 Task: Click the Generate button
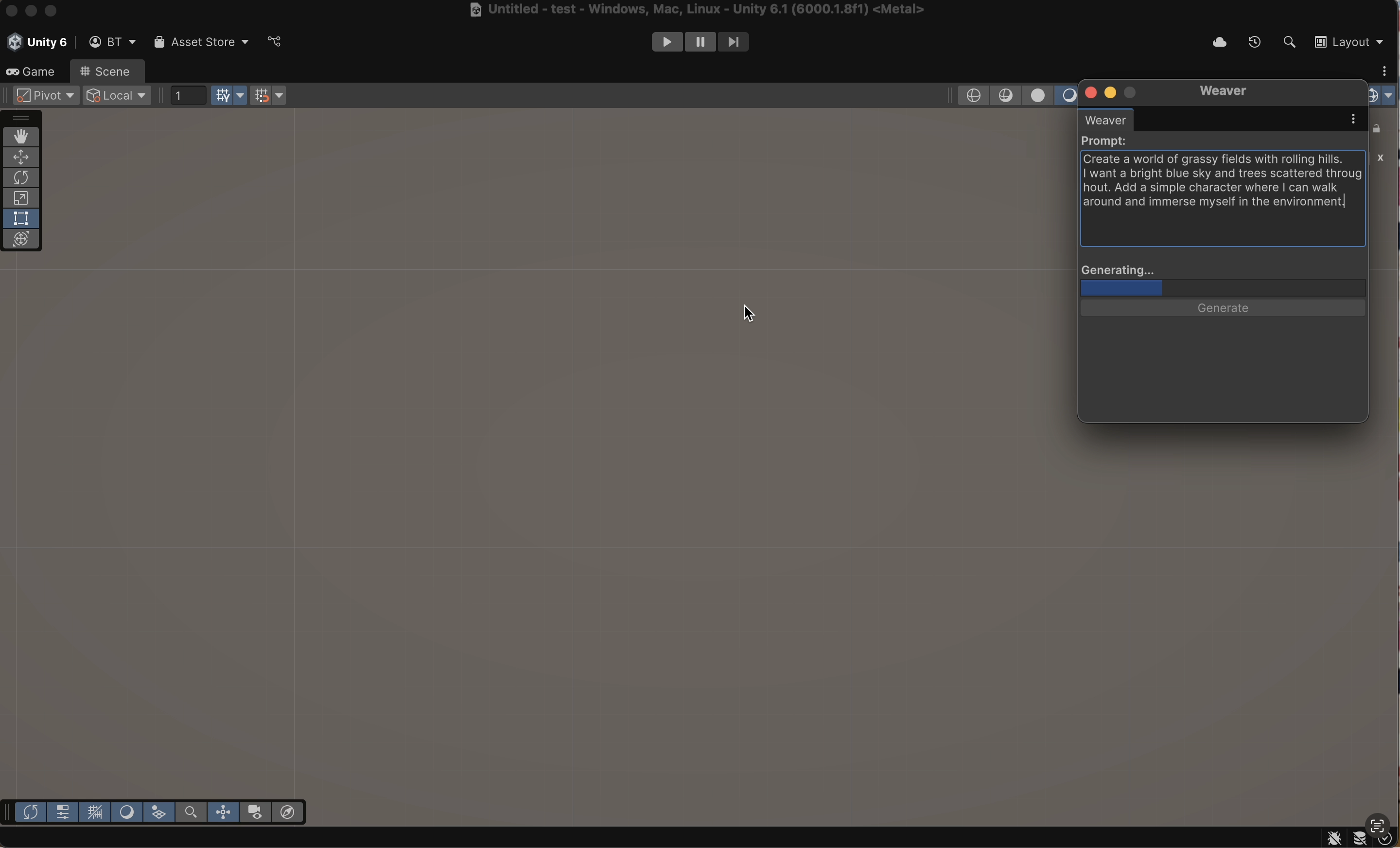point(1222,308)
